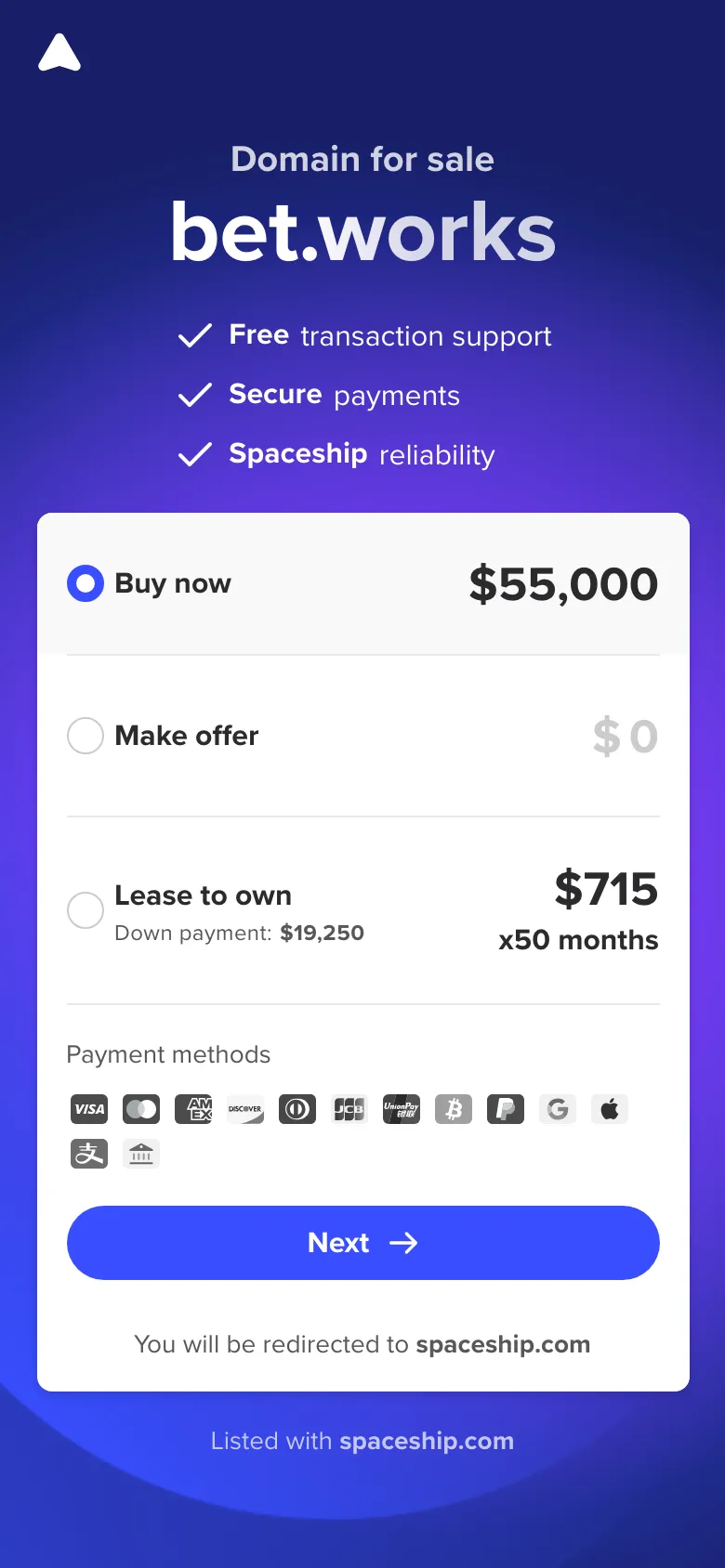Click the Mastercard payment icon
Image resolution: width=725 pixels, height=1568 pixels.
coord(141,1109)
